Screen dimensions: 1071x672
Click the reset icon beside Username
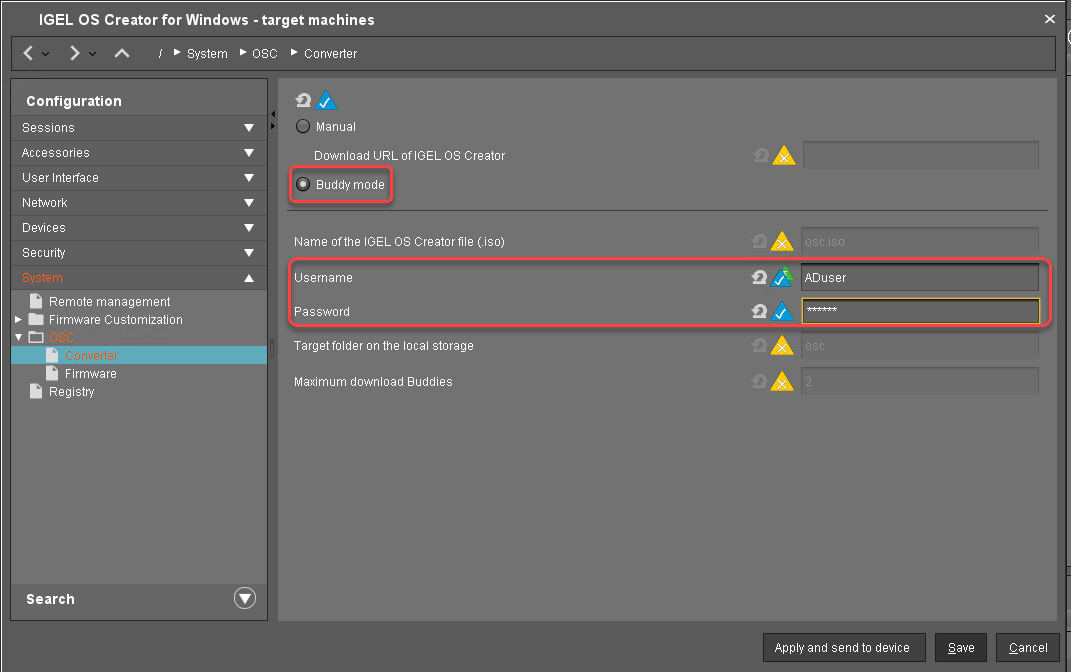(759, 277)
